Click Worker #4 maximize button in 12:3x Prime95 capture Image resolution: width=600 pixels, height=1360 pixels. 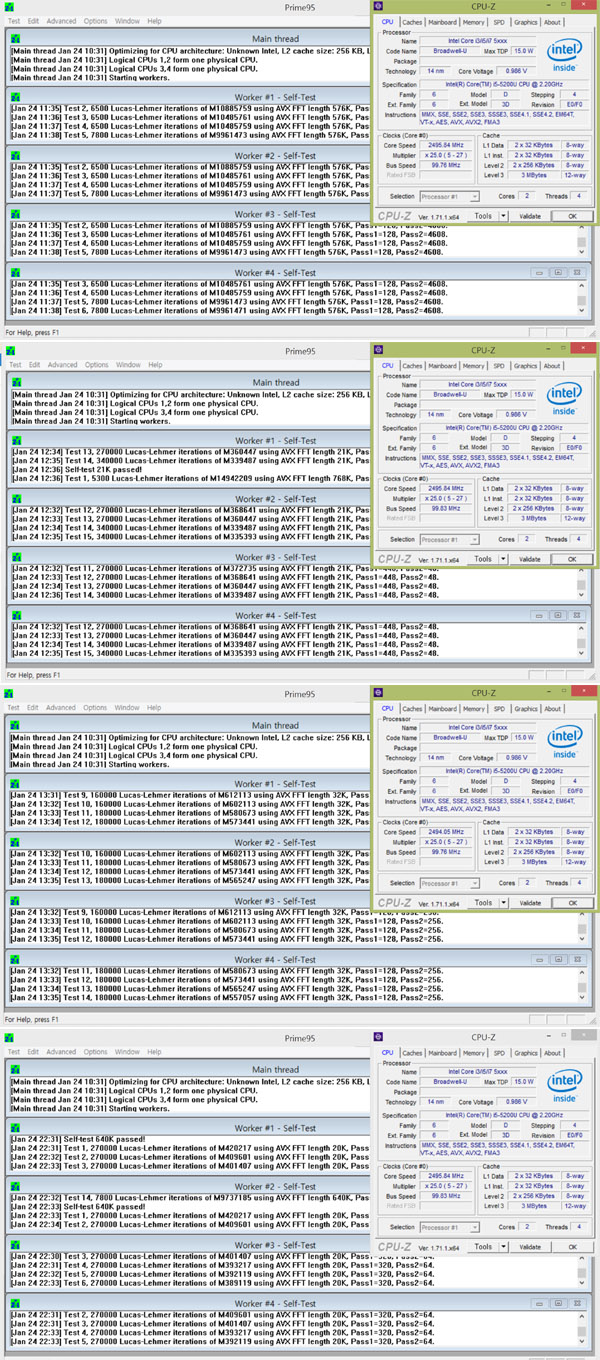[558, 616]
